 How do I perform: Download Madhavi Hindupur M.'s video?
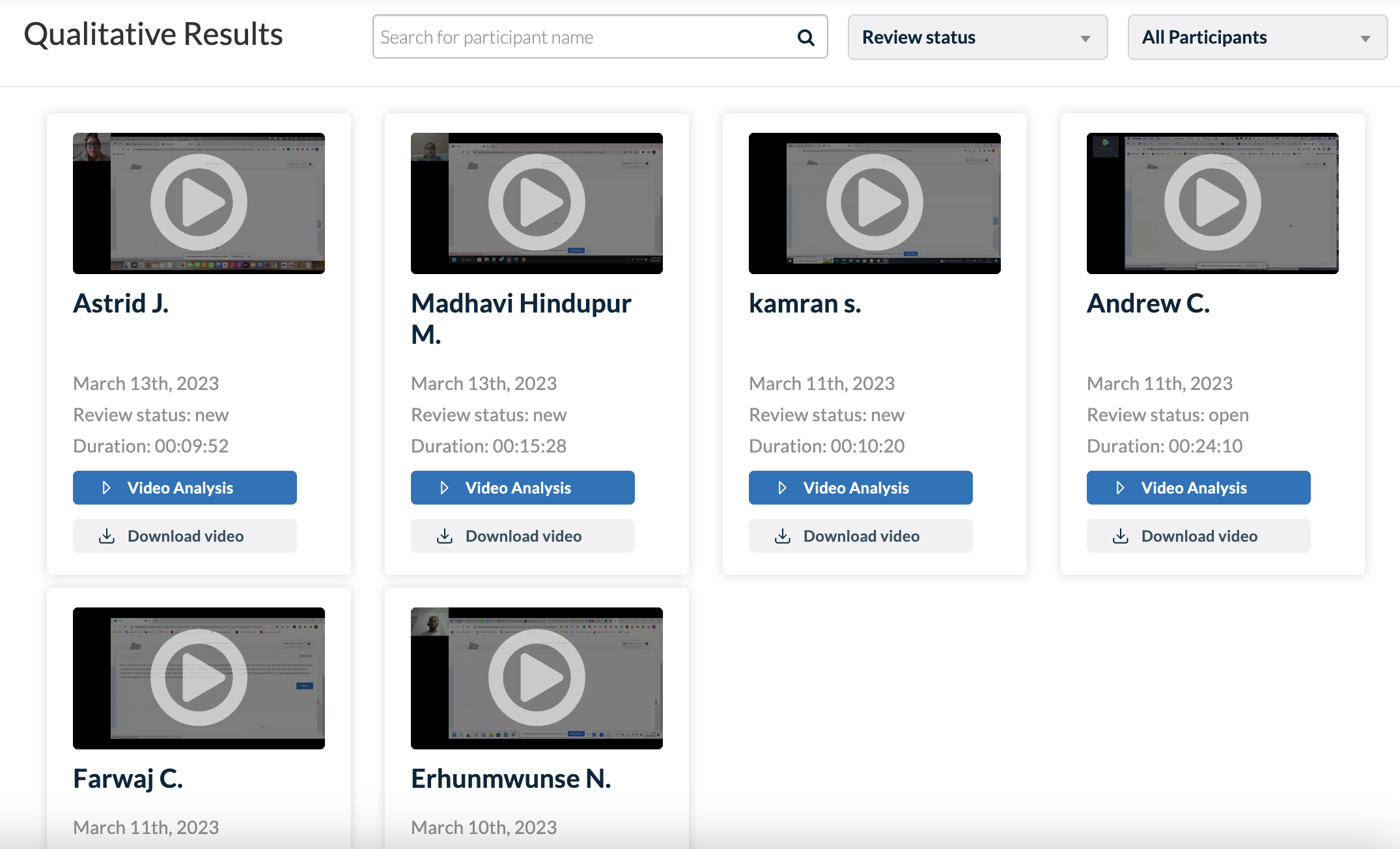tap(522, 536)
